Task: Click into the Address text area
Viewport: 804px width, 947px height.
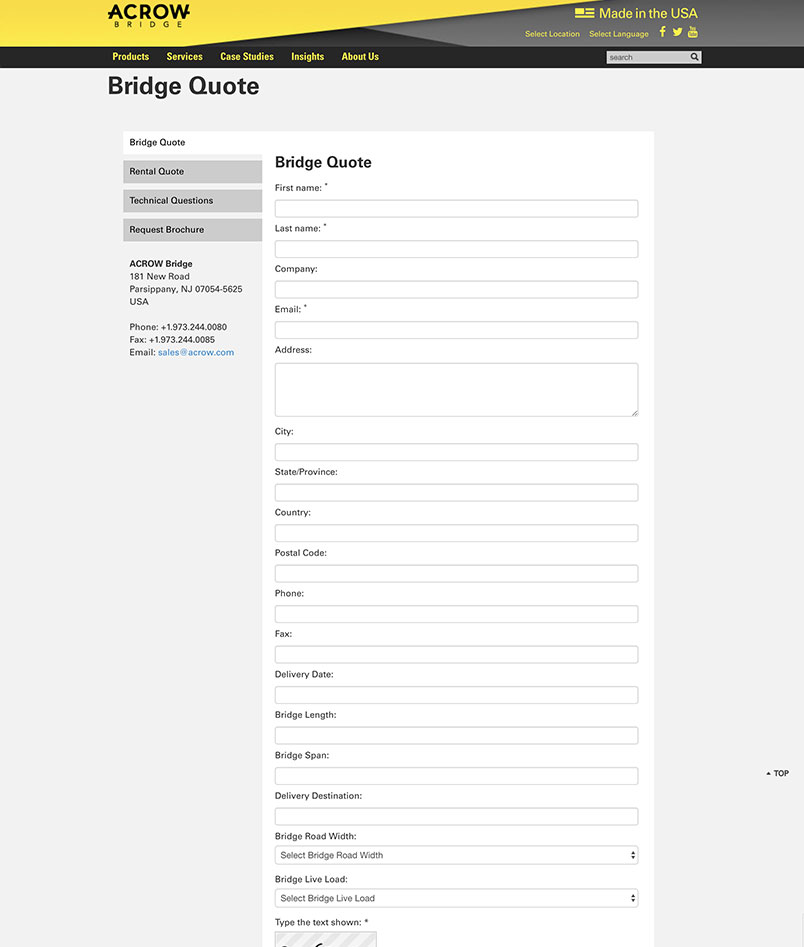Action: pos(456,389)
